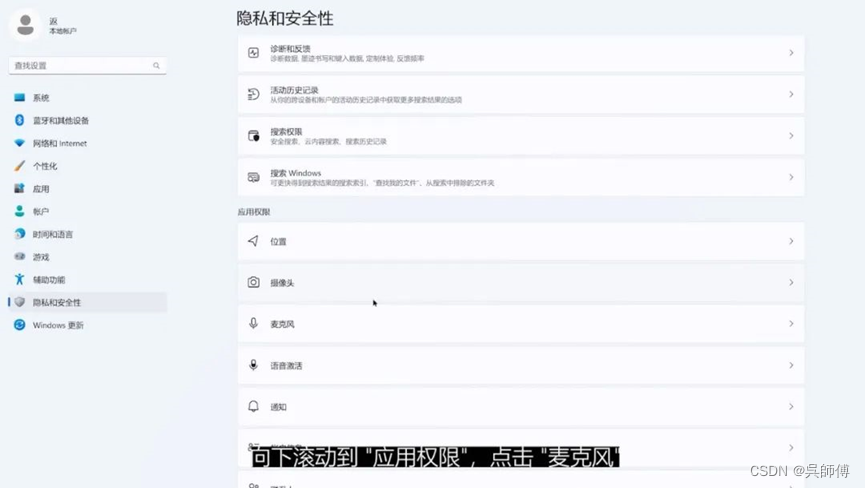Screen dimensions: 865x488
Task: Click the 网络和 Internet wifi icon
Action: tap(19, 143)
